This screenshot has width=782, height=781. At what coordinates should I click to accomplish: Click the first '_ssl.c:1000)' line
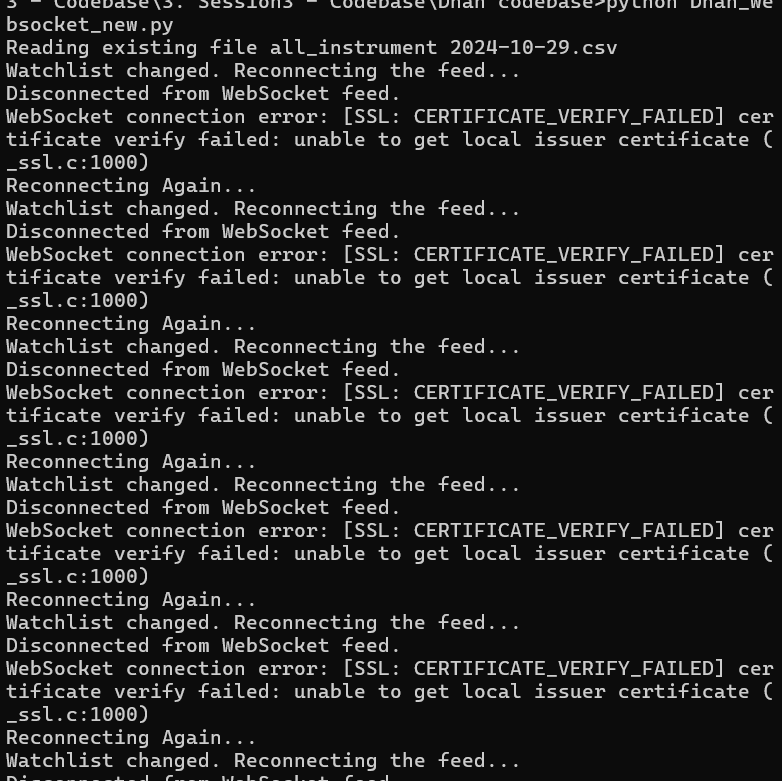tap(78, 163)
